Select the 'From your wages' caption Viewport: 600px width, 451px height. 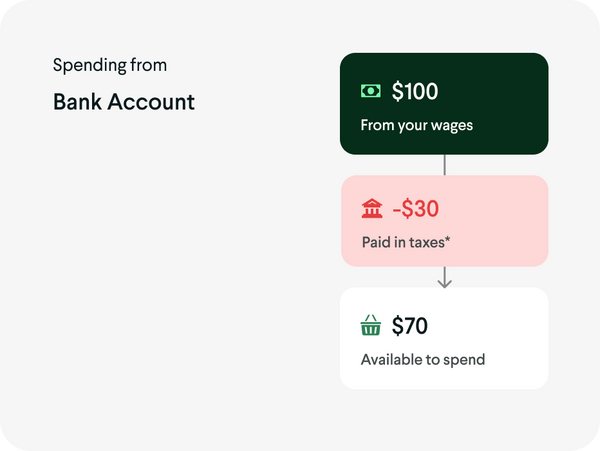pyautogui.click(x=417, y=126)
